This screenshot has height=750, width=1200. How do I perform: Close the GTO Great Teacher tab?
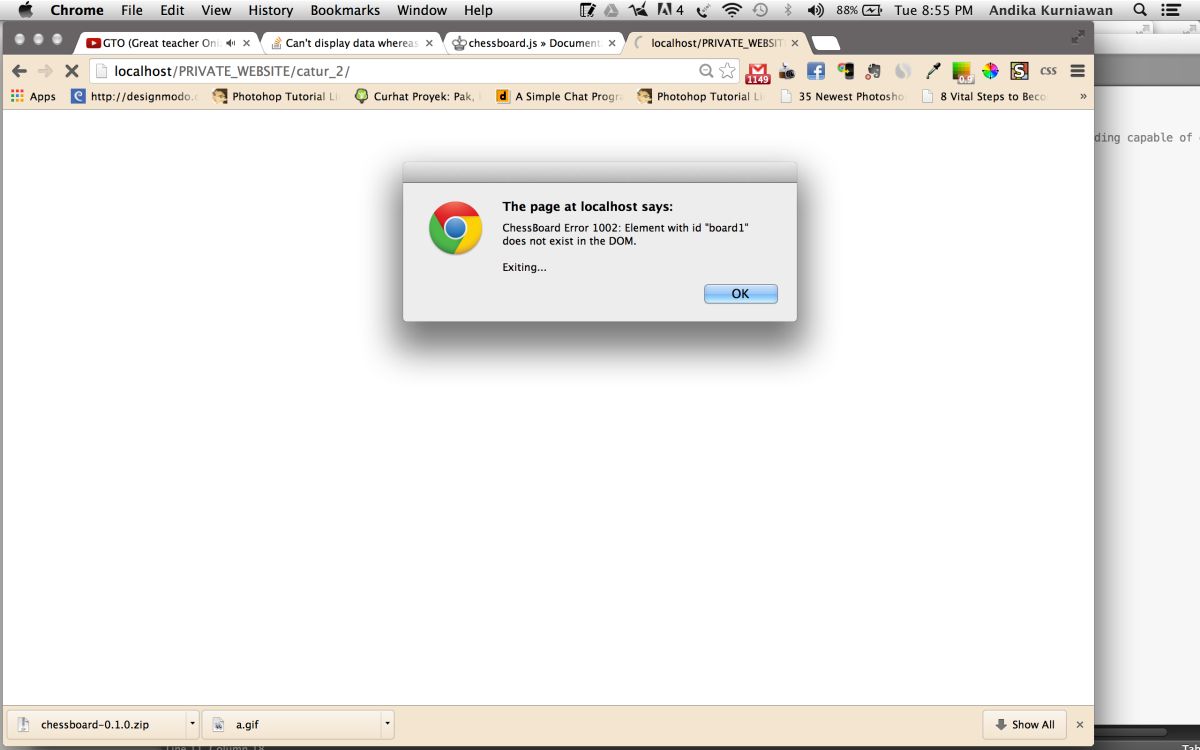click(x=246, y=43)
